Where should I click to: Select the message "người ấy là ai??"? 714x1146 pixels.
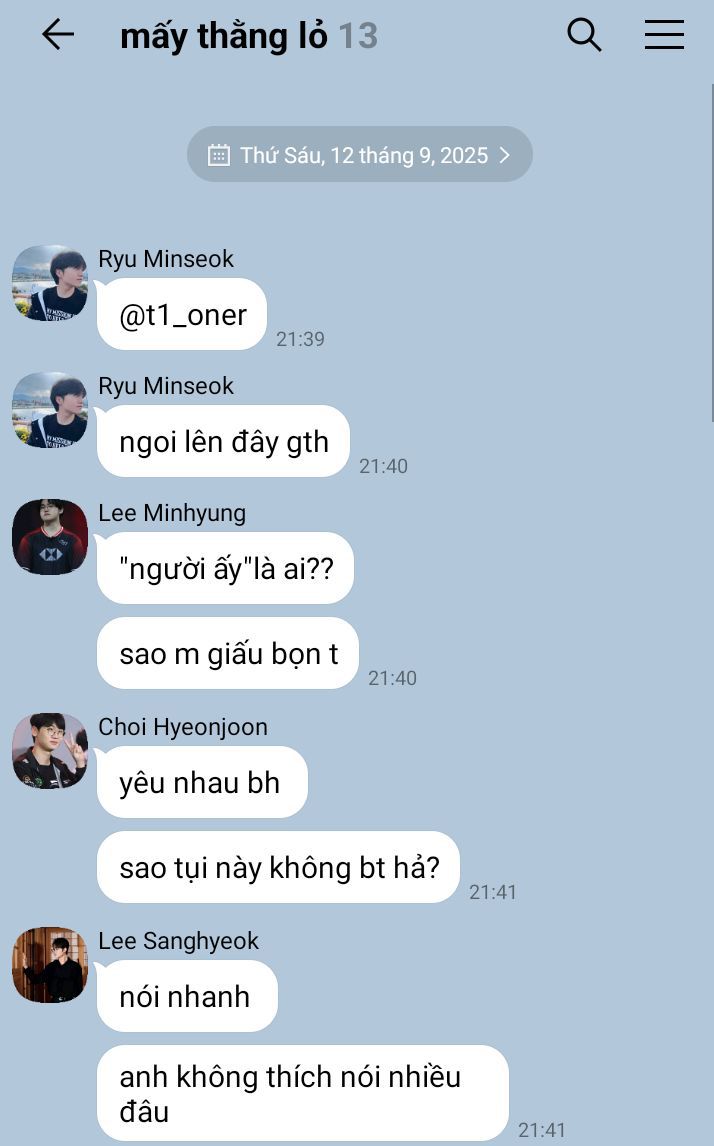point(226,568)
